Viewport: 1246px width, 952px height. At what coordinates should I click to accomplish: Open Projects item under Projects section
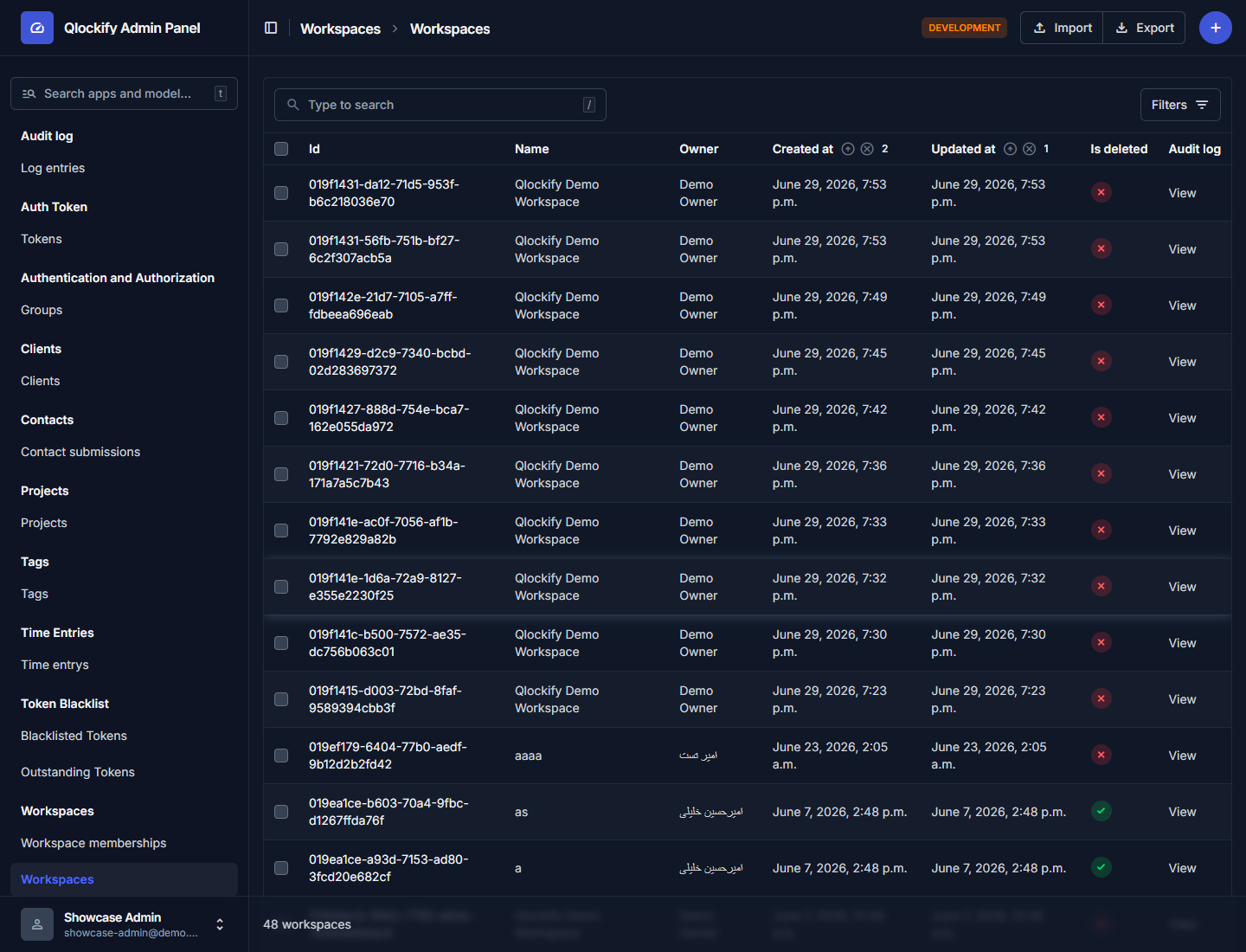tap(43, 523)
